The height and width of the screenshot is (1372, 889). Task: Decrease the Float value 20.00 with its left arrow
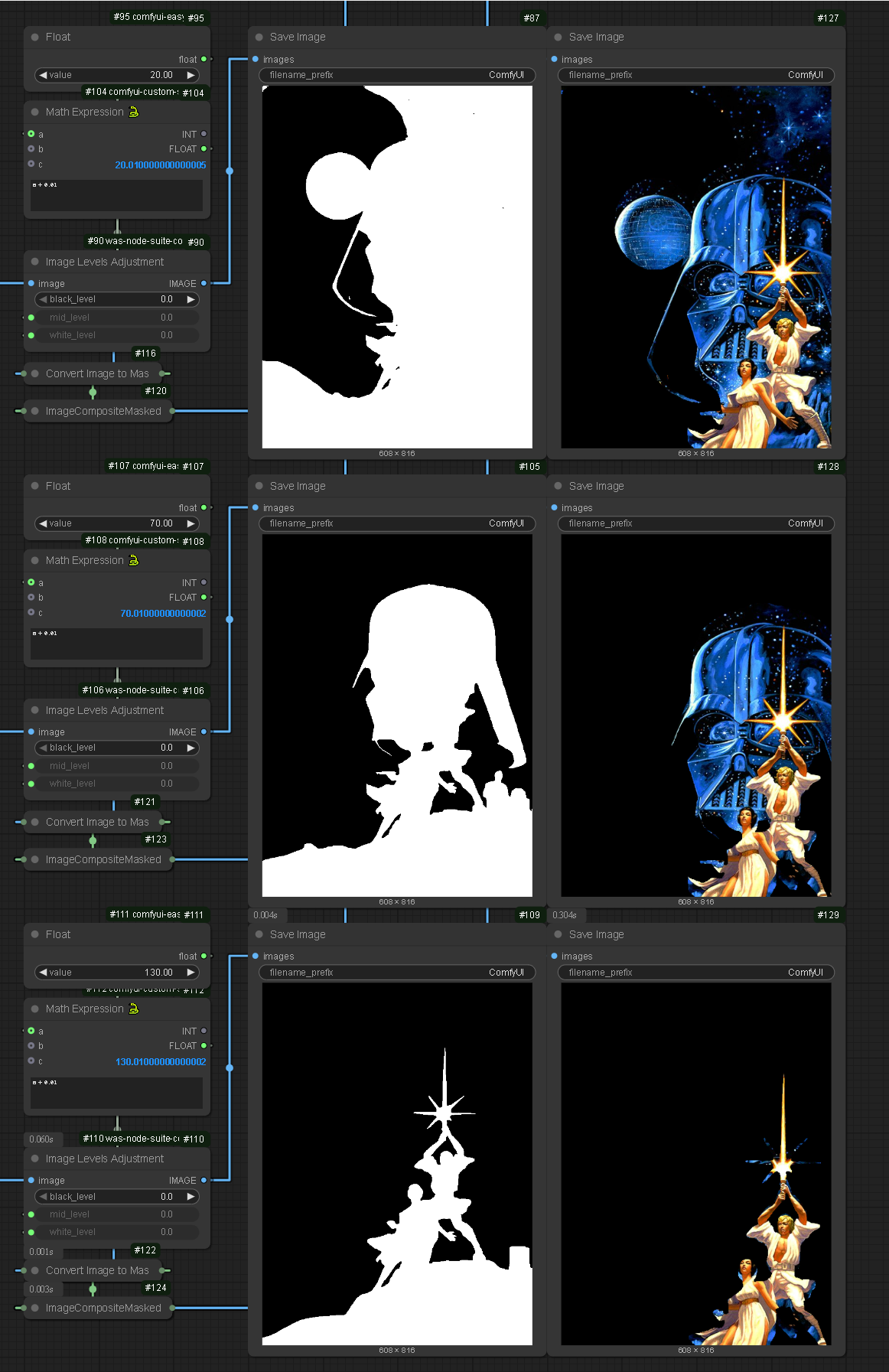click(x=43, y=75)
